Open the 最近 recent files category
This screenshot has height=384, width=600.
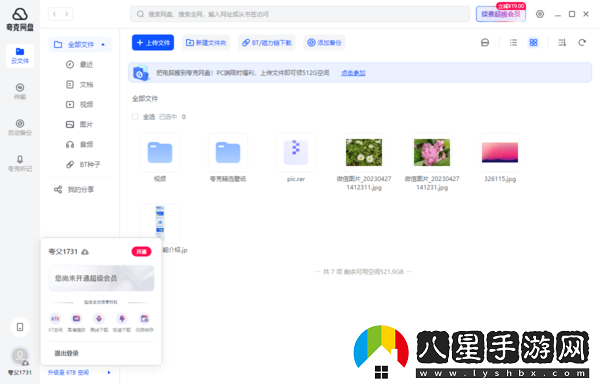80,64
